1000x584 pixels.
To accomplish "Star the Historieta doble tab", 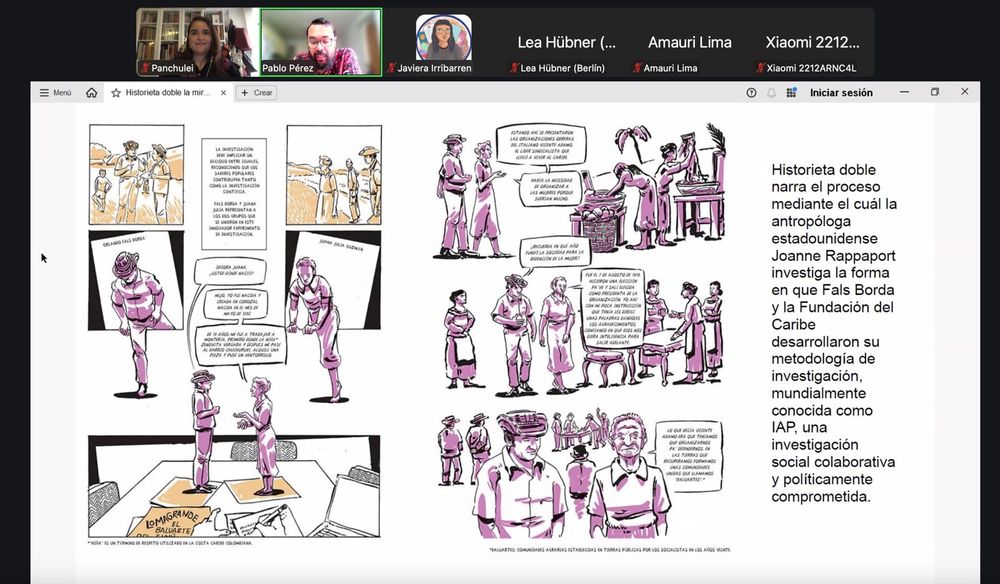I will pyautogui.click(x=115, y=92).
